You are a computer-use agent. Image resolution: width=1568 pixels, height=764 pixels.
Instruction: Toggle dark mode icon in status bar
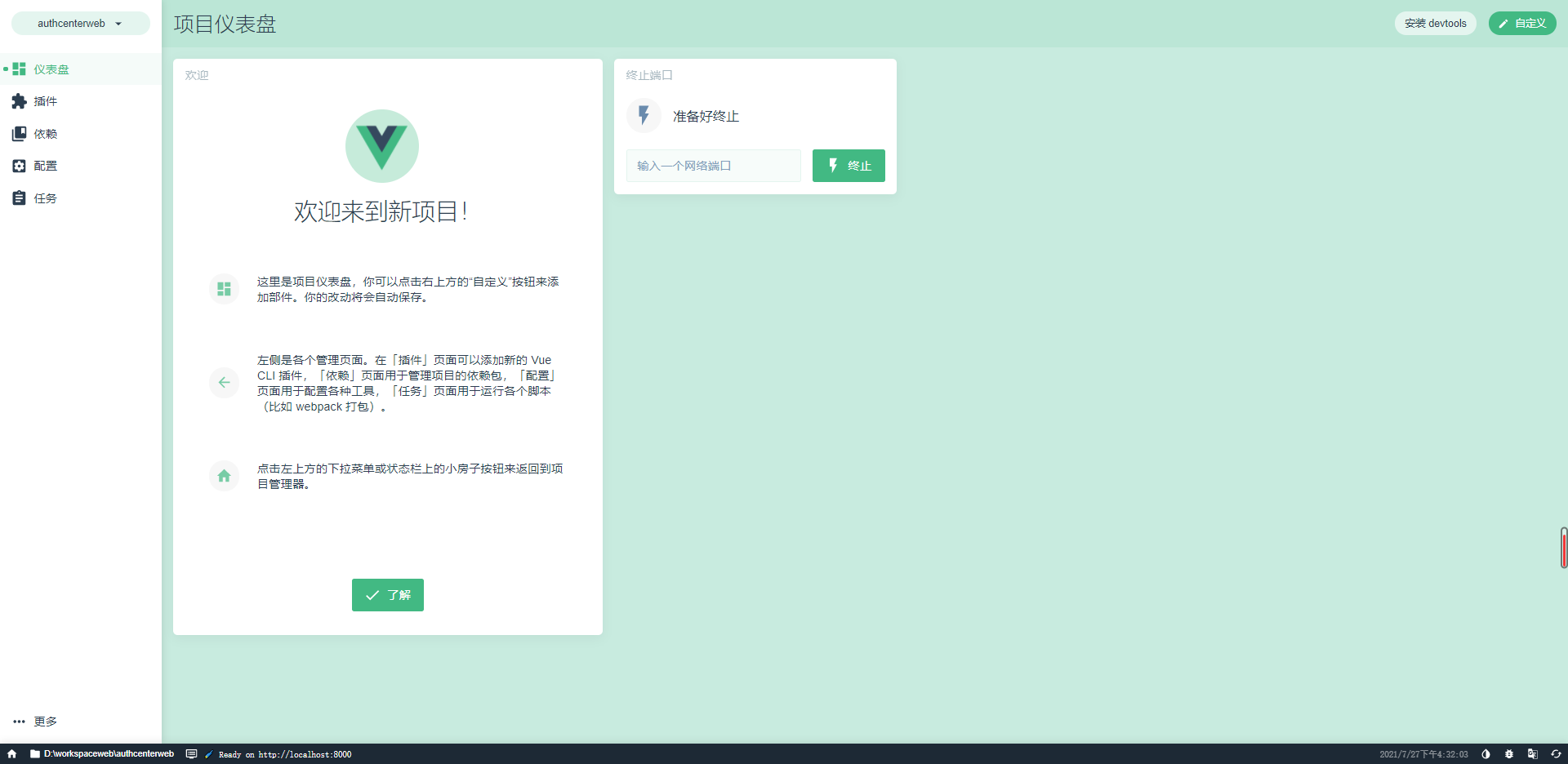[1486, 754]
